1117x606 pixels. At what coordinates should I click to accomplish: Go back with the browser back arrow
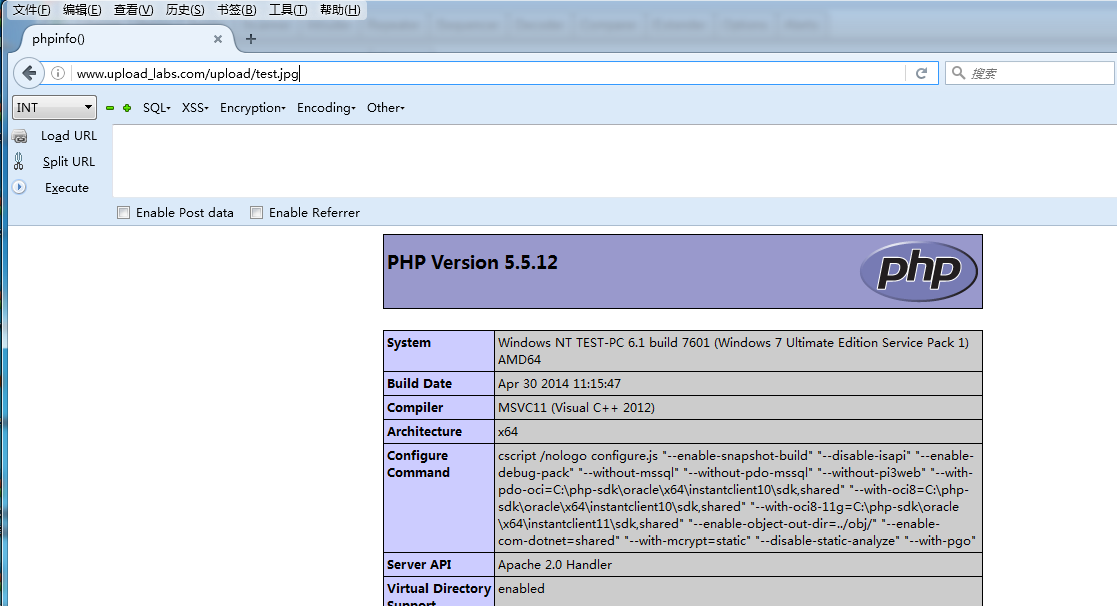click(29, 73)
